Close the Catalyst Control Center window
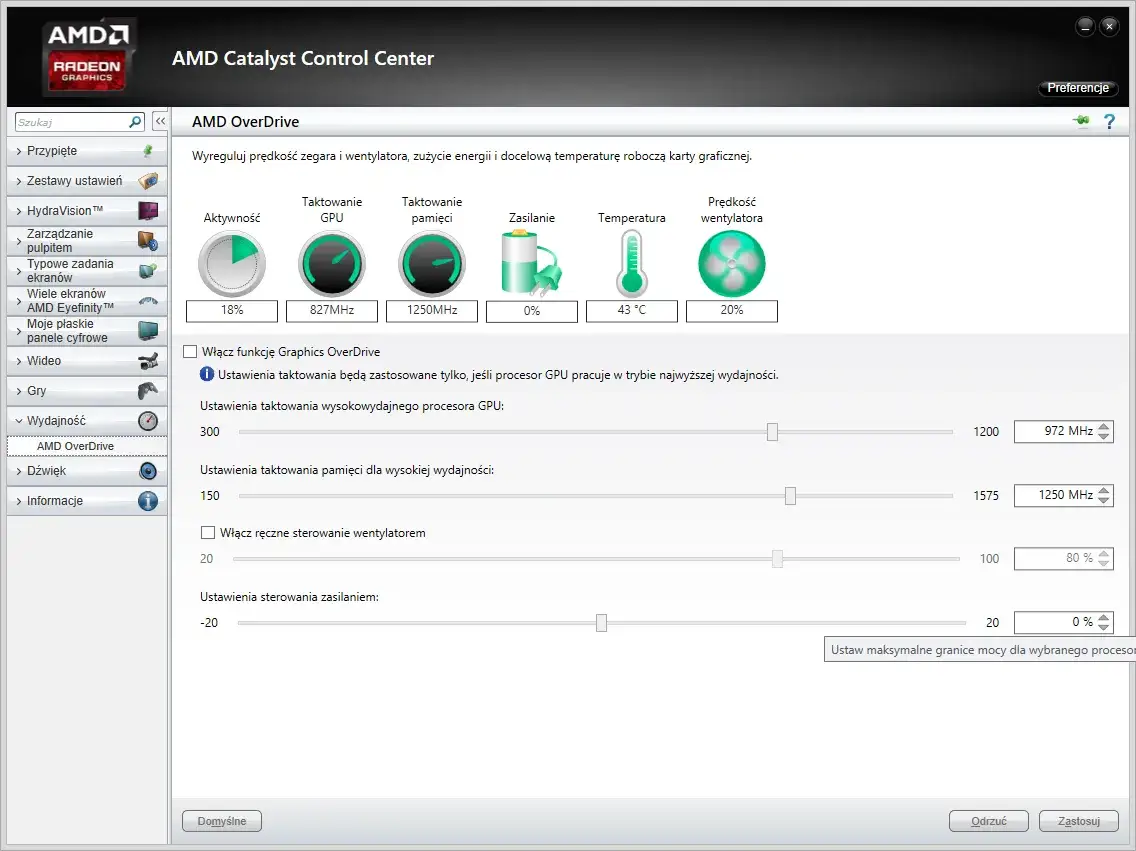 tap(1109, 26)
